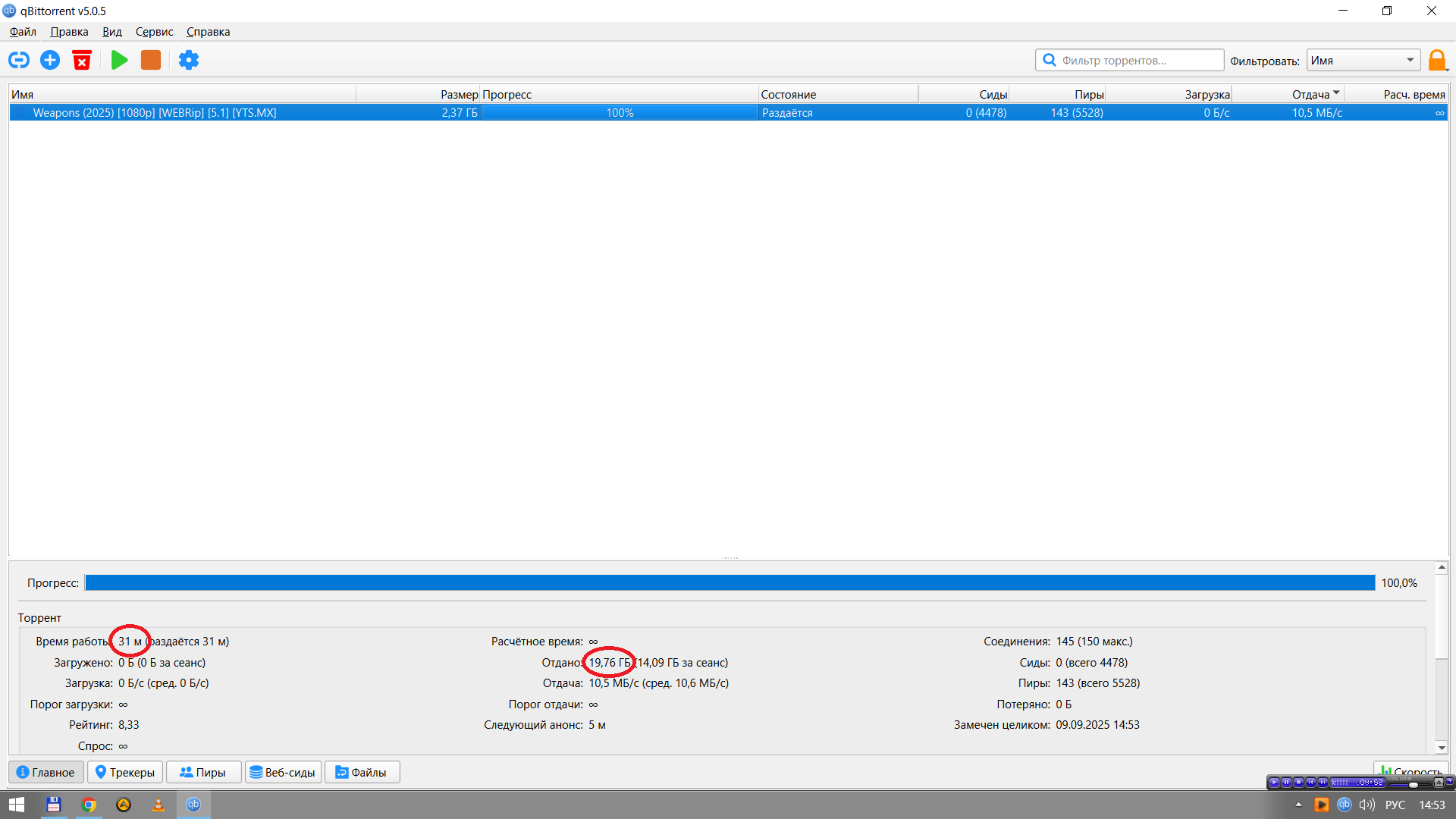The height and width of the screenshot is (819, 1456).
Task: Toggle the Скорость speed graph button
Action: tap(1410, 770)
